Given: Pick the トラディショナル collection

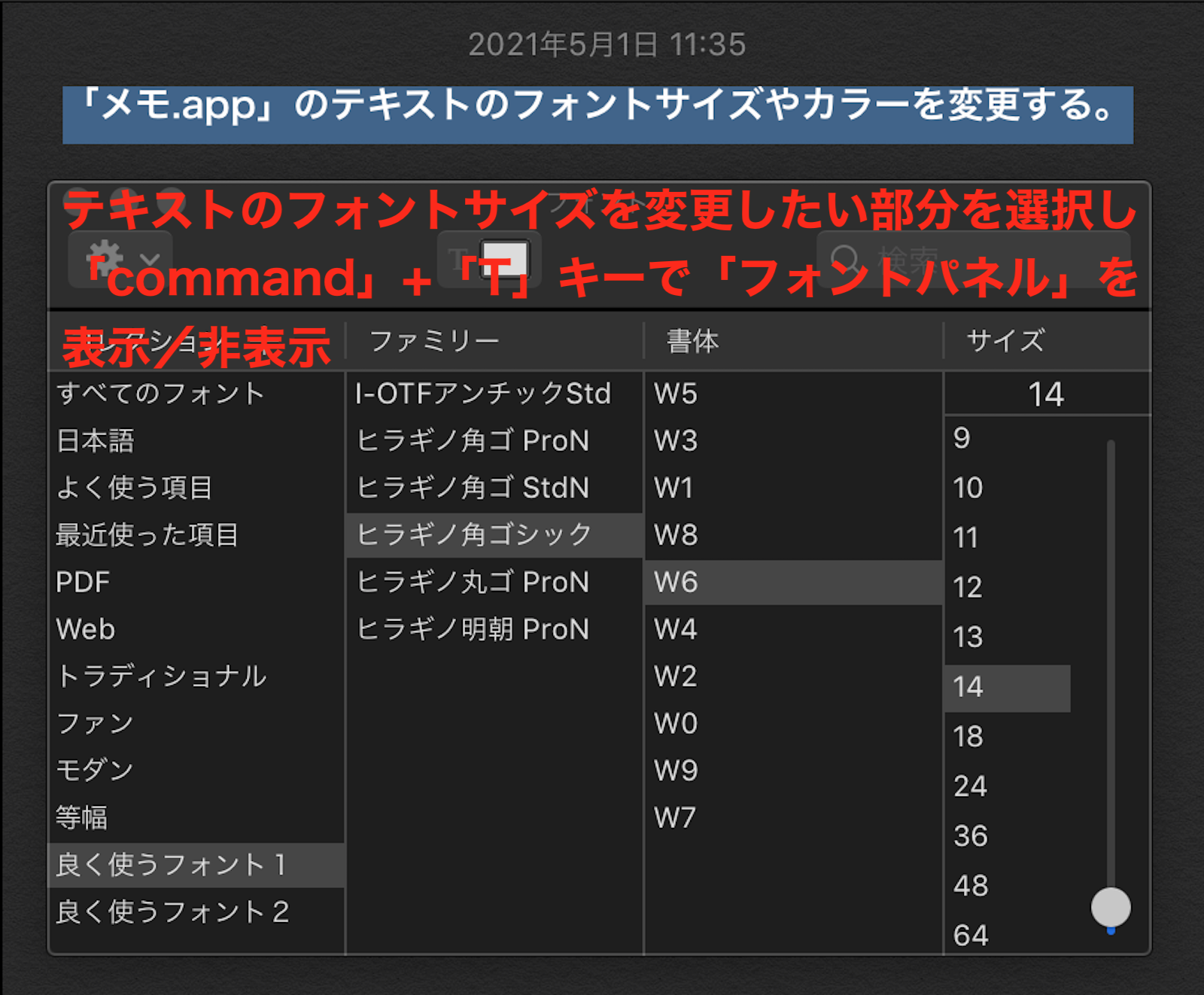Looking at the screenshot, I should 196,676.
